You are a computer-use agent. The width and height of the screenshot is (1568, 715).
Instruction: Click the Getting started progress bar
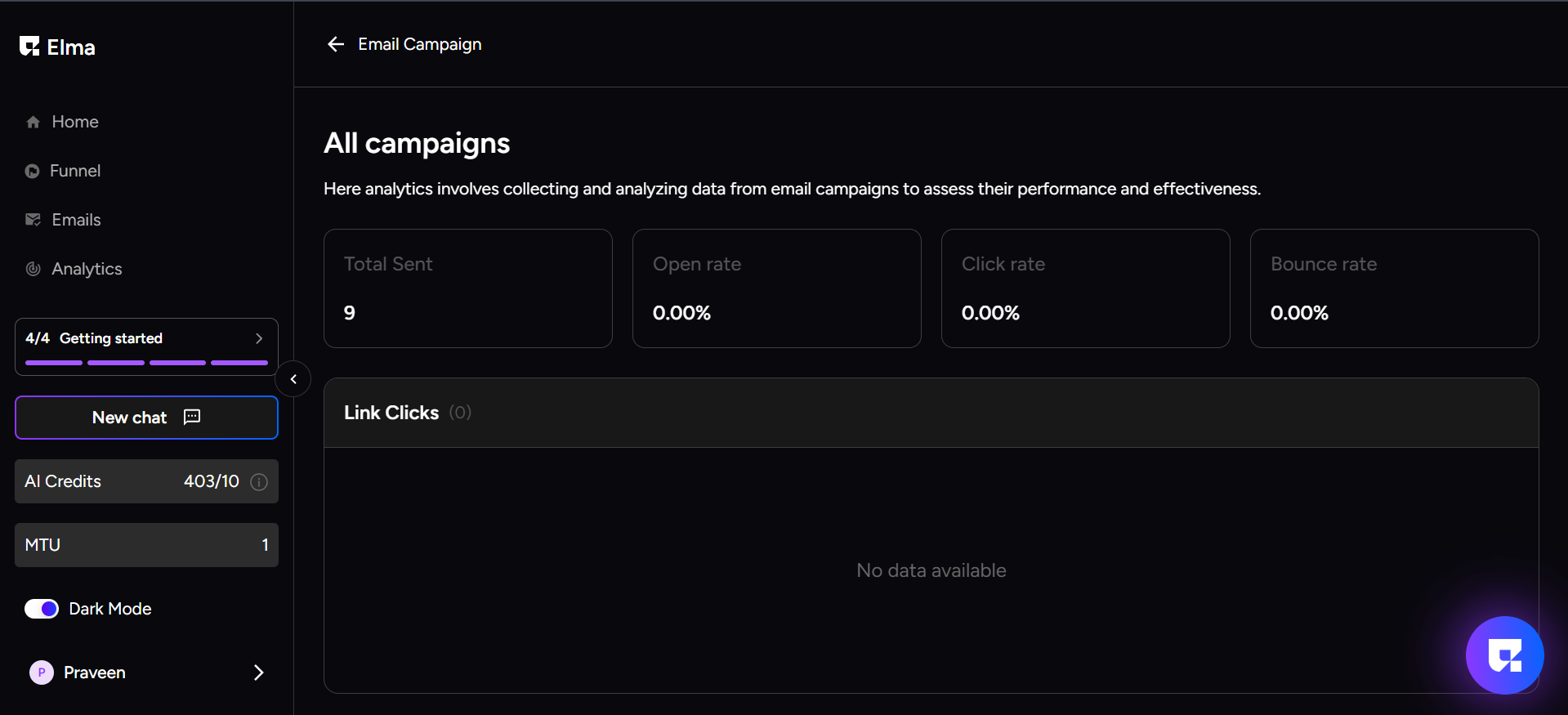[x=146, y=362]
